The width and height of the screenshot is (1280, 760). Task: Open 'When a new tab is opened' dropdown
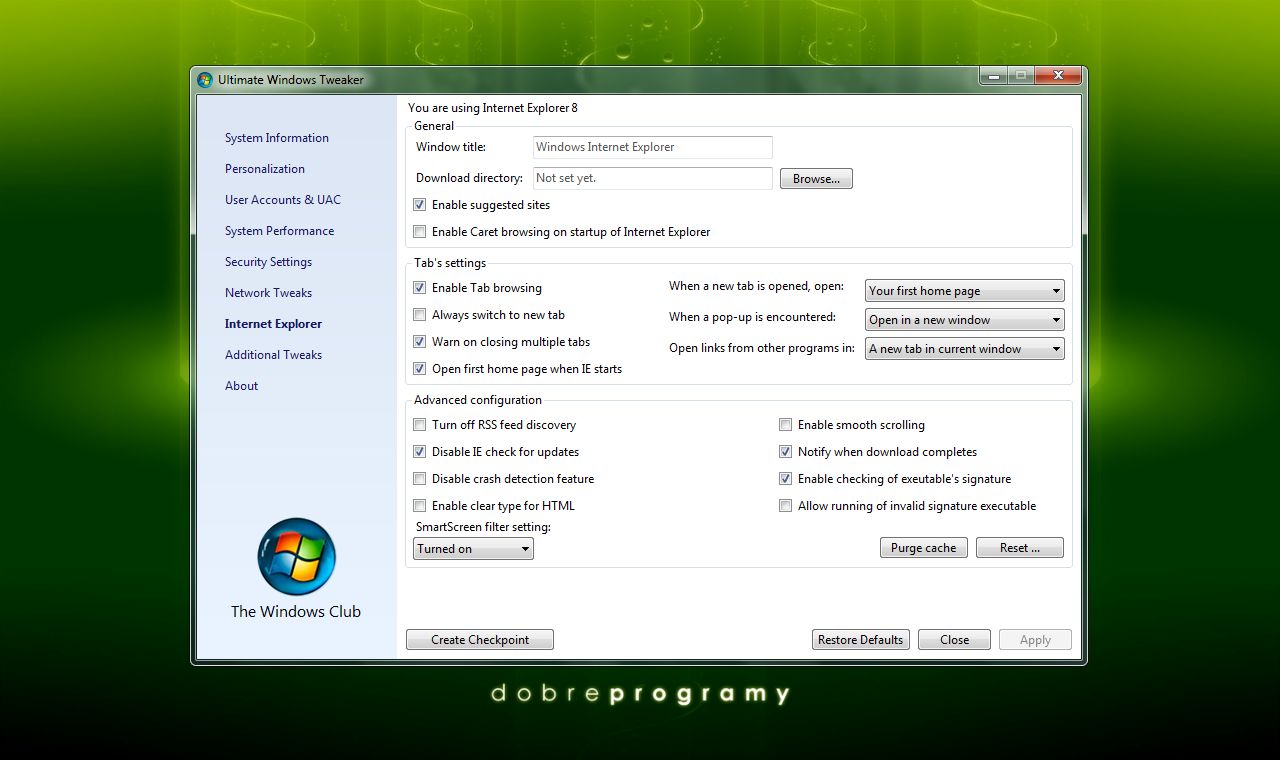coord(964,291)
